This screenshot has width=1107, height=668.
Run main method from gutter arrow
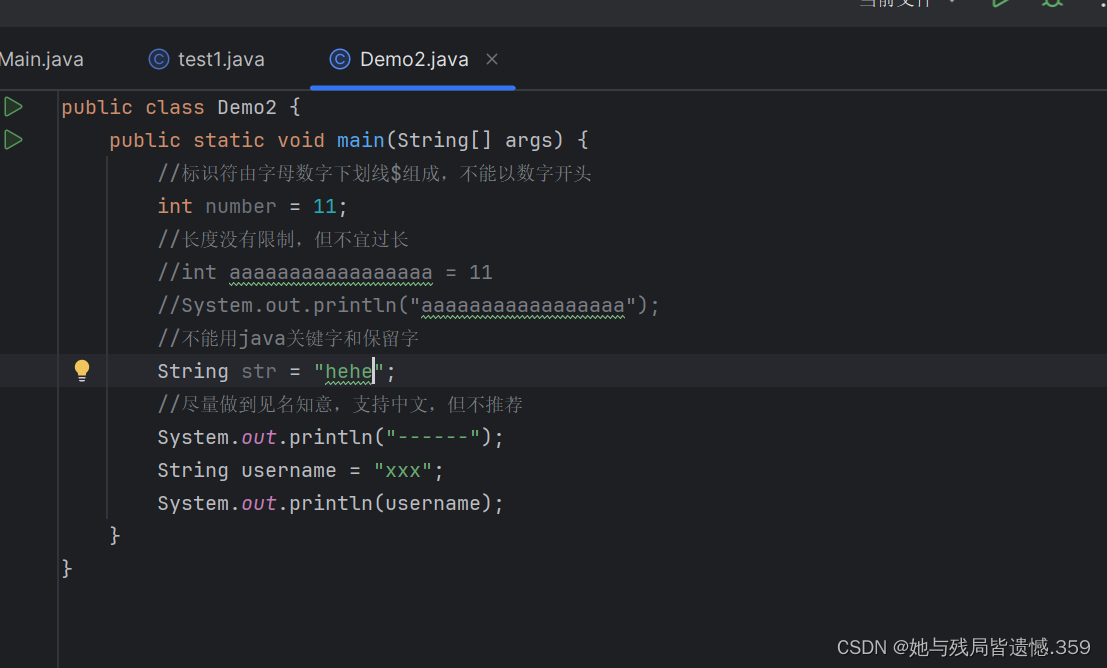13,140
